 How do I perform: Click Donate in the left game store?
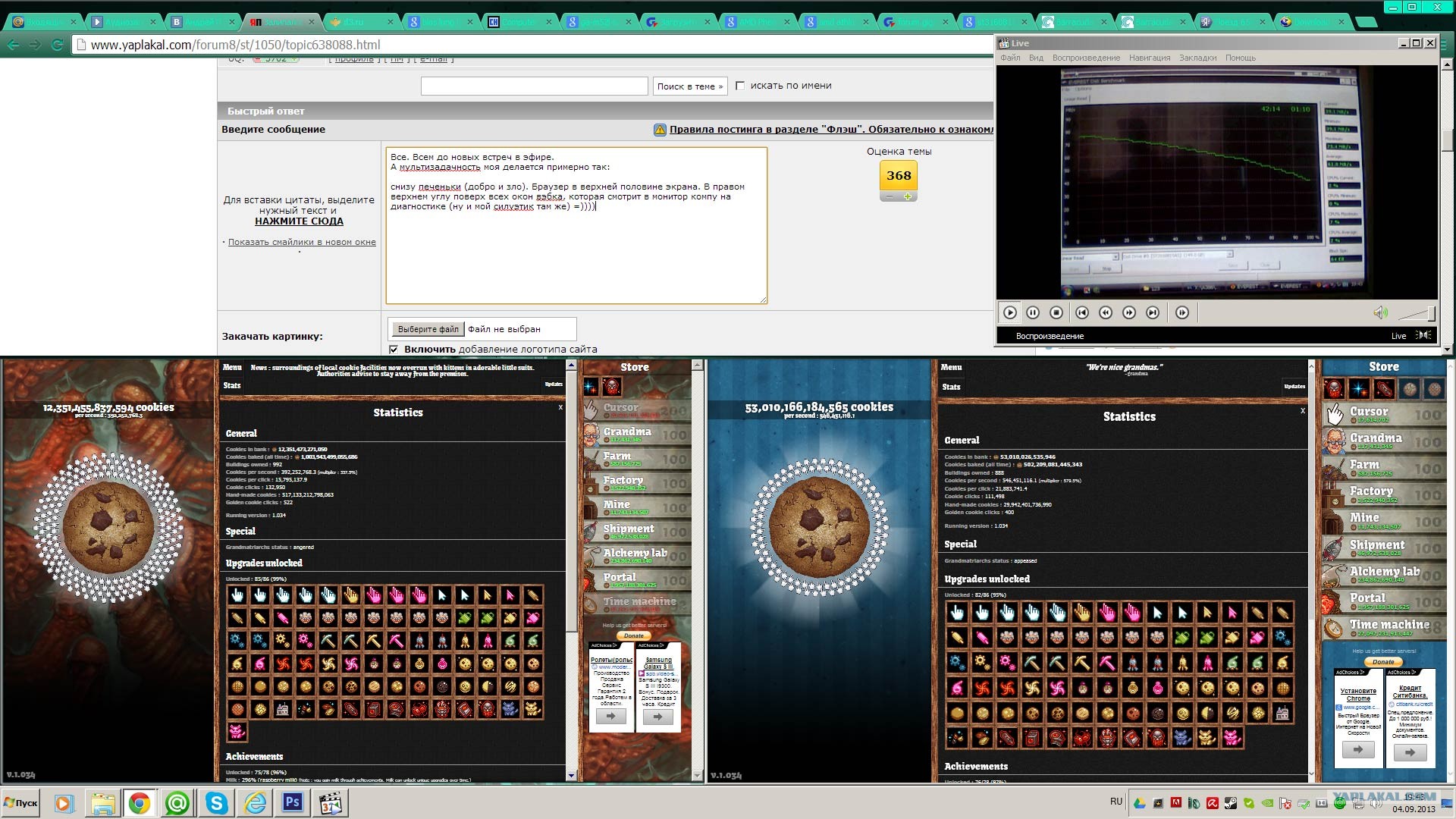pos(634,635)
